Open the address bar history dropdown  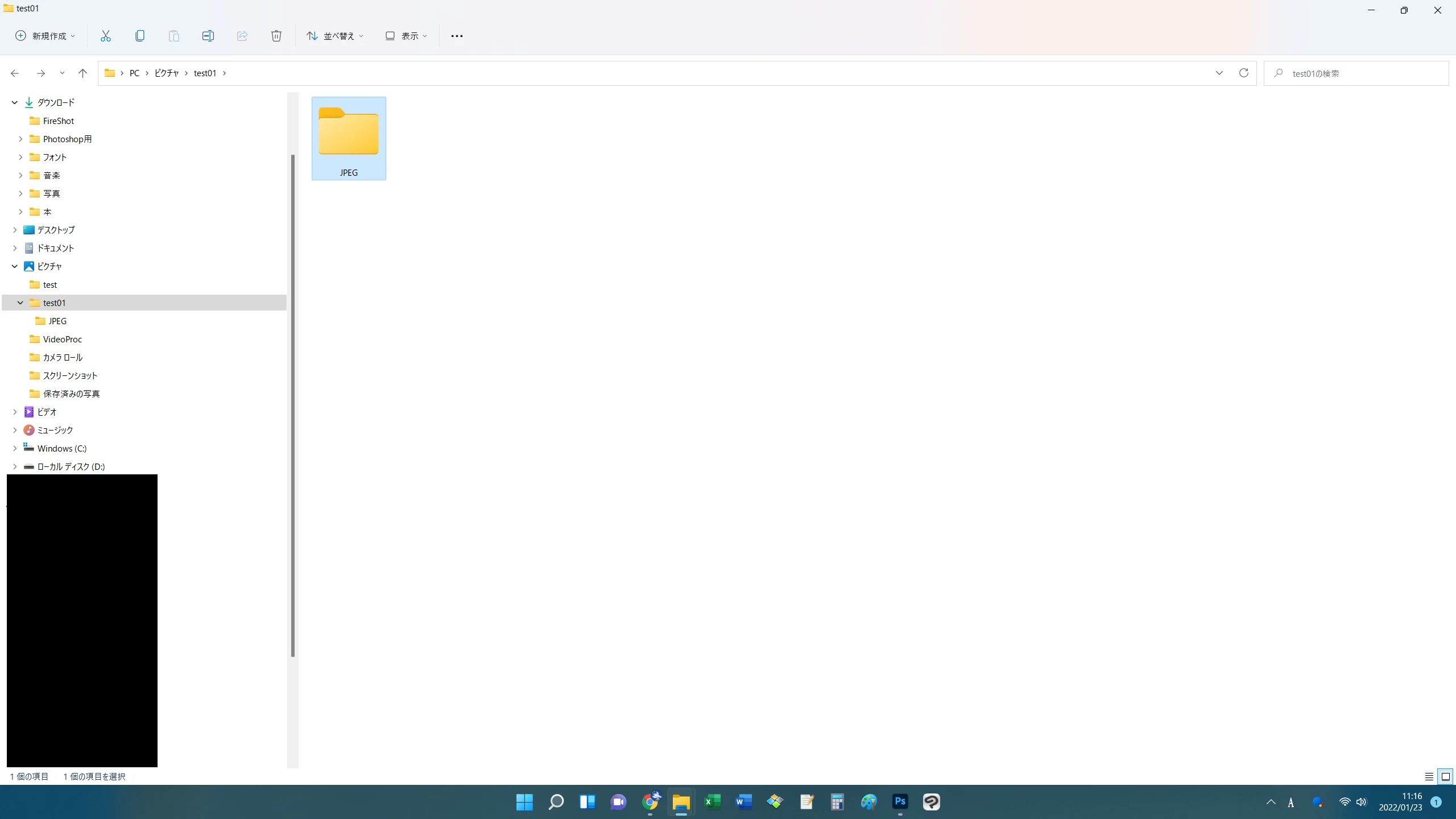[x=1219, y=73]
